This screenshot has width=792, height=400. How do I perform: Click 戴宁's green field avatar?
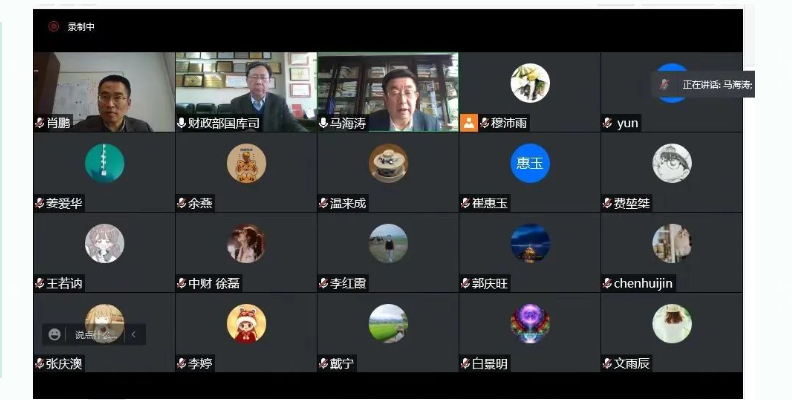[388, 323]
